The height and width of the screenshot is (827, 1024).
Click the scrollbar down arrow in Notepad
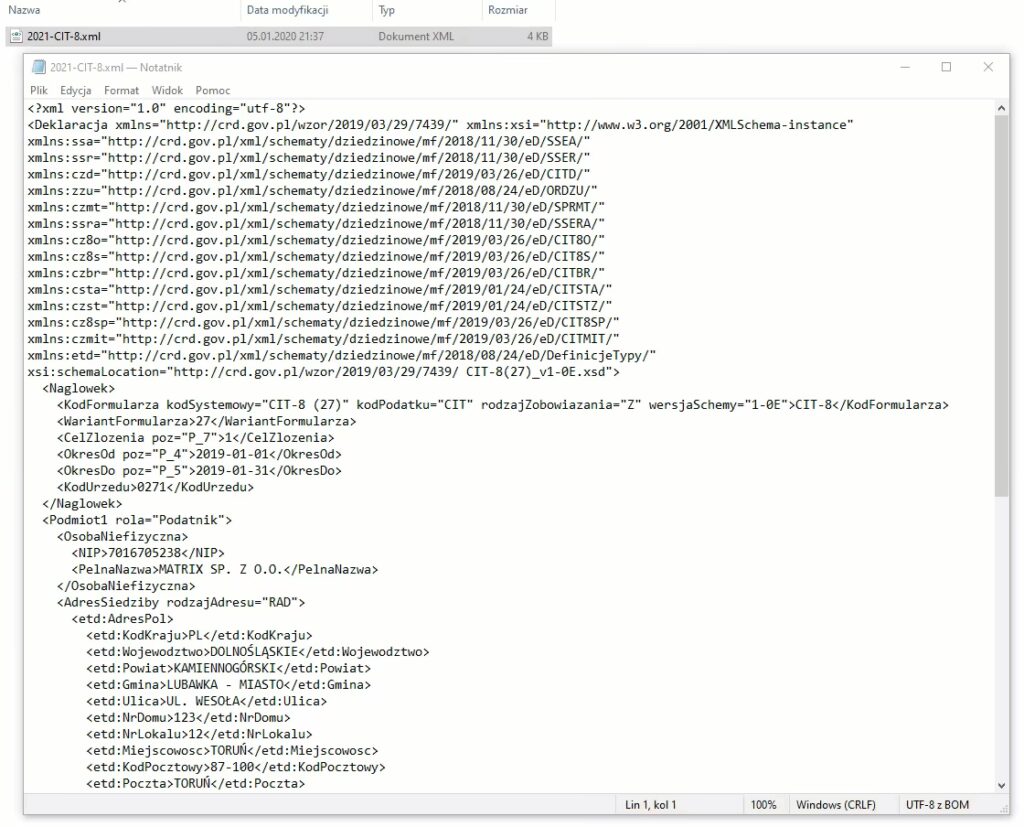tap(1002, 785)
